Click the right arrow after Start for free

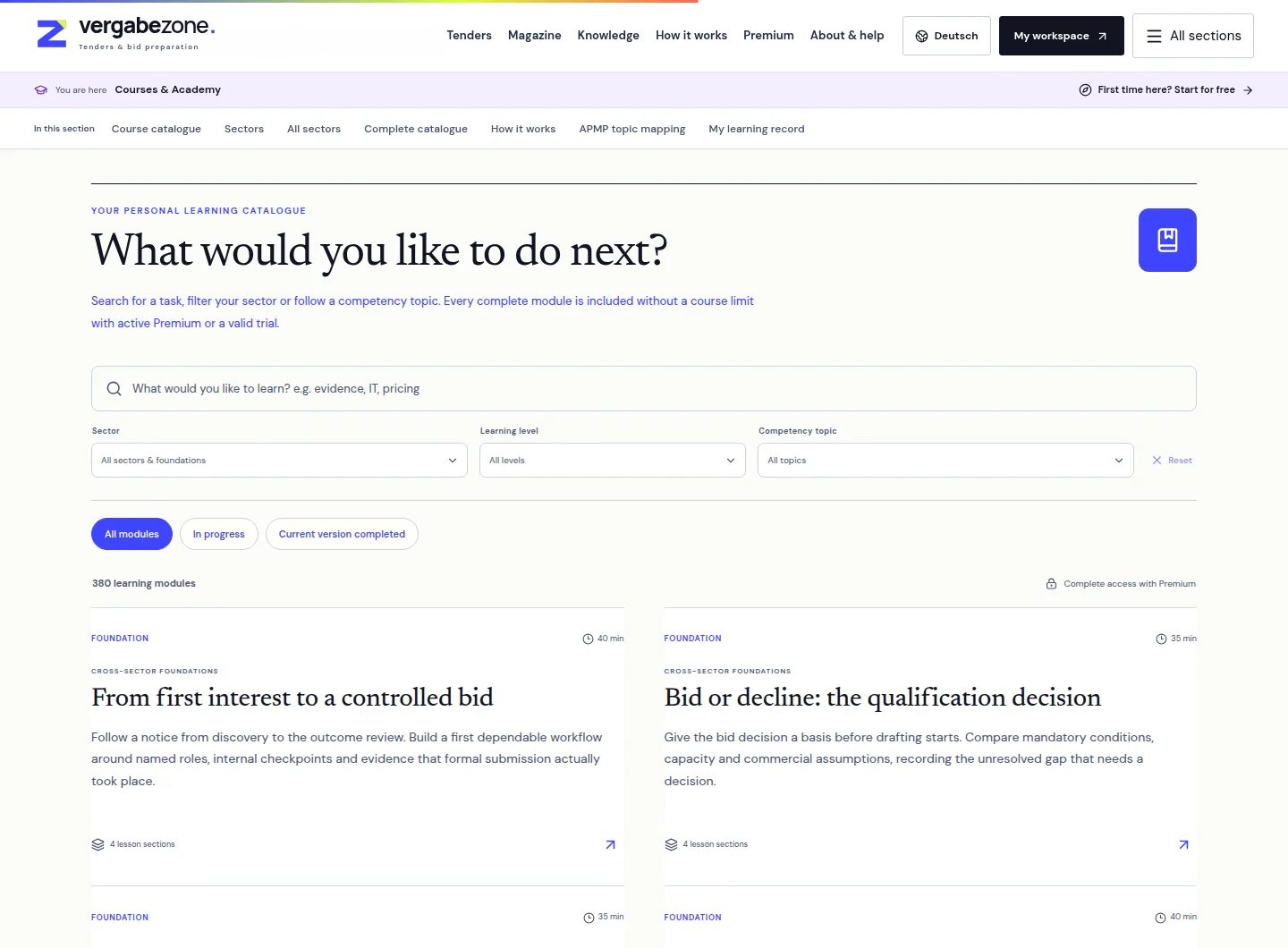1248,90
